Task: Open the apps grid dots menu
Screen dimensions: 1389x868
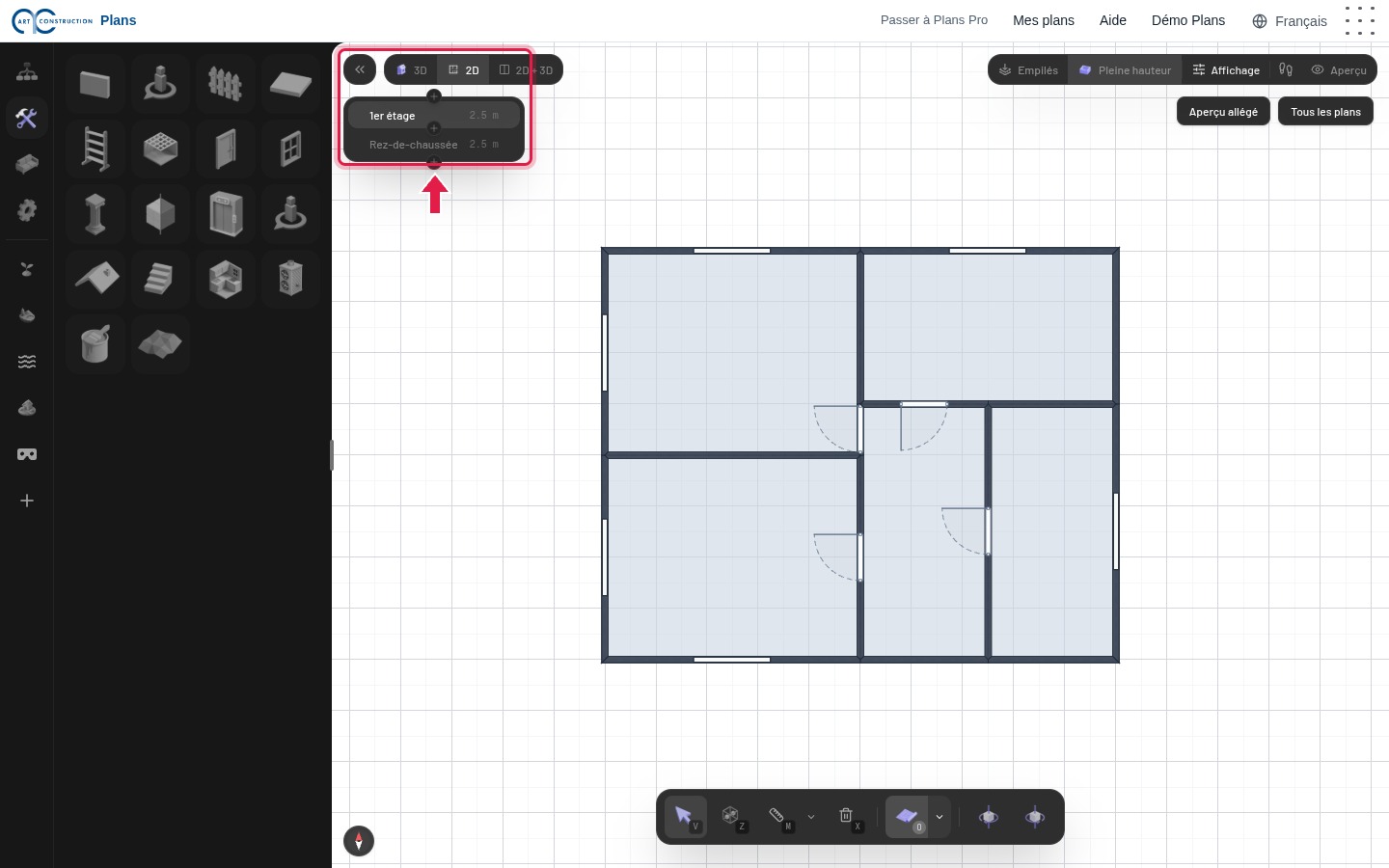Action: (1360, 20)
